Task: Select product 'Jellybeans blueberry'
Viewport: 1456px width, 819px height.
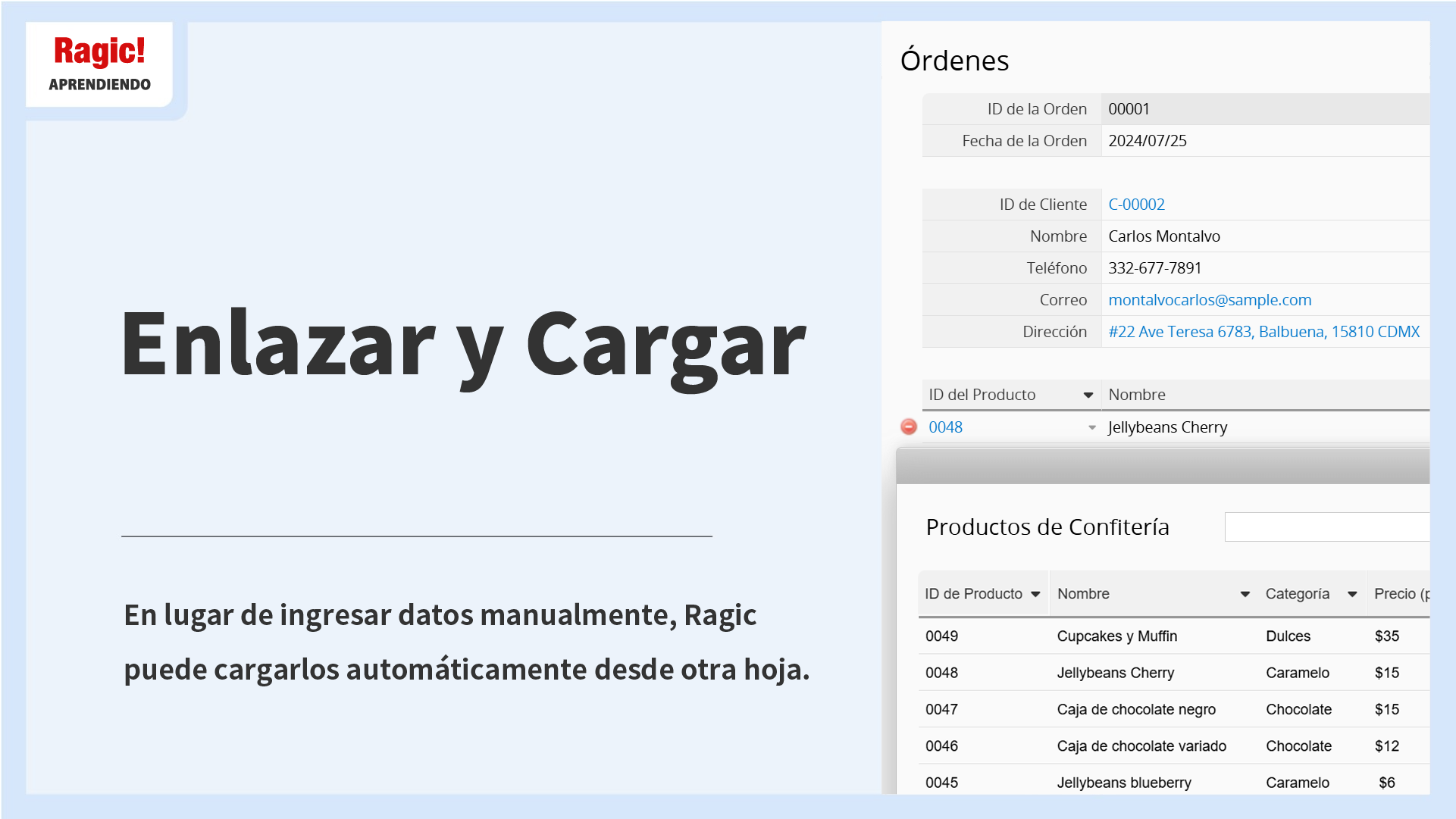Action: coord(1124,783)
